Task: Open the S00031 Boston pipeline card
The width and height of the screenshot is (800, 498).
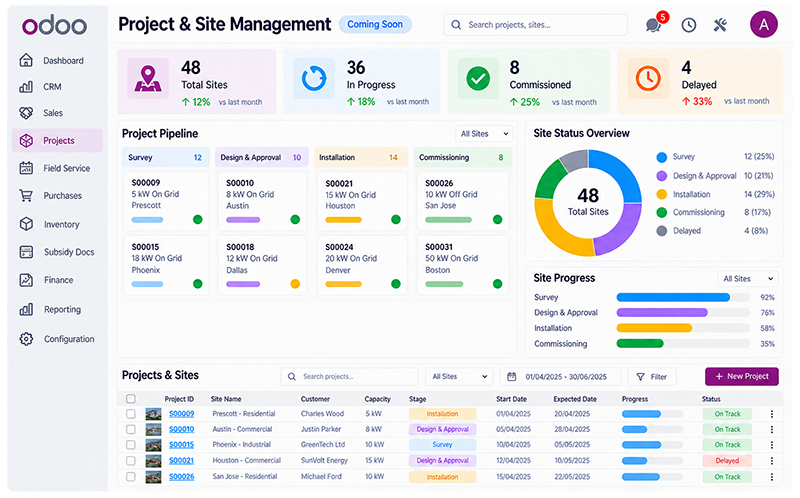Action: click(463, 265)
